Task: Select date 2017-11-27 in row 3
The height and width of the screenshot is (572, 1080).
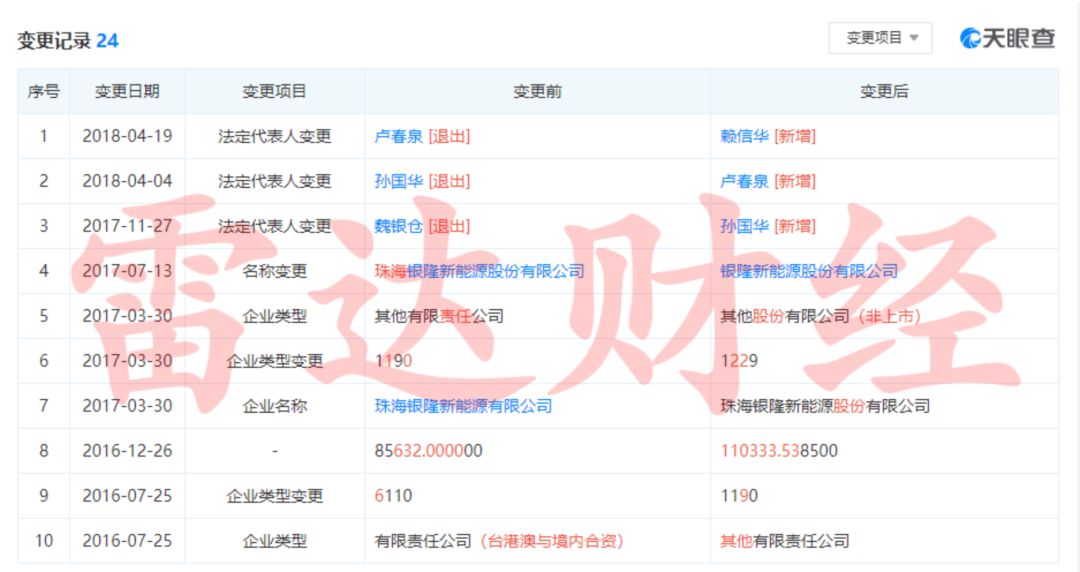Action: [x=127, y=226]
